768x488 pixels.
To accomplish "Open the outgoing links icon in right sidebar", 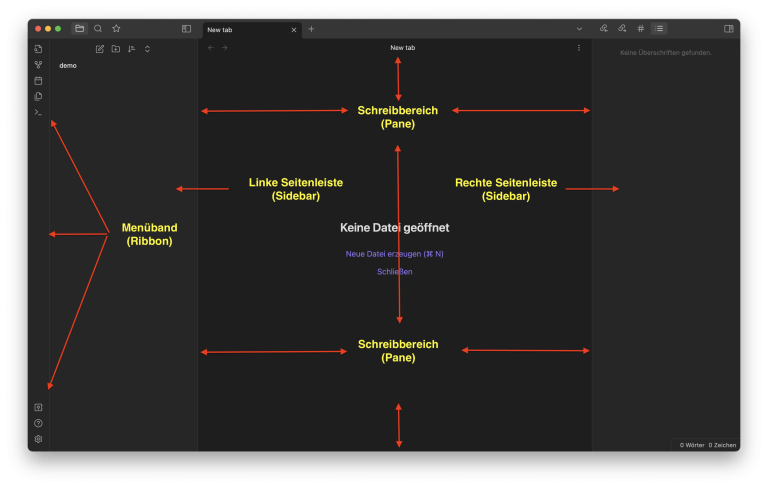I will 622,28.
